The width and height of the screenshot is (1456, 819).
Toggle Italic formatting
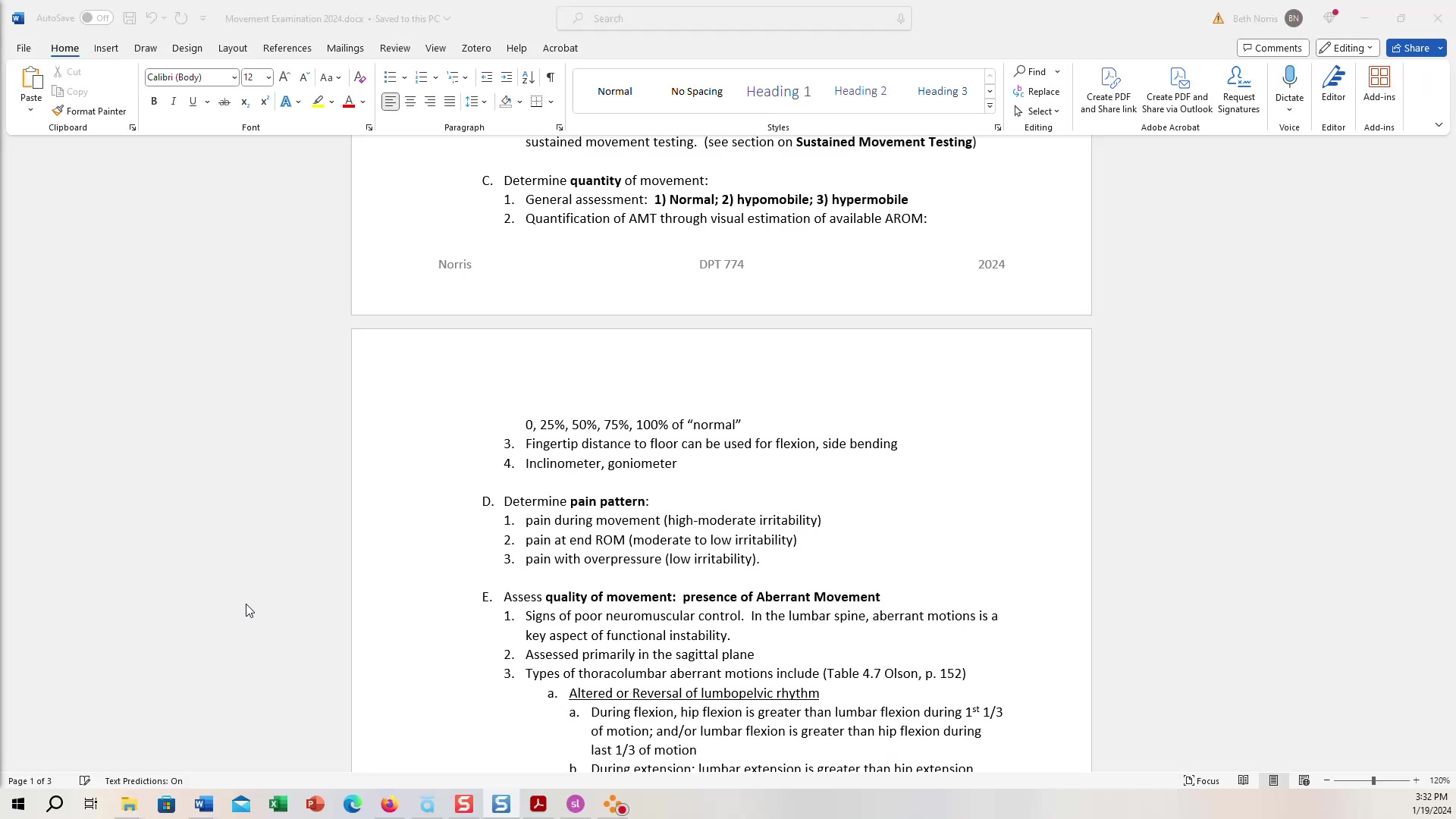tap(173, 102)
